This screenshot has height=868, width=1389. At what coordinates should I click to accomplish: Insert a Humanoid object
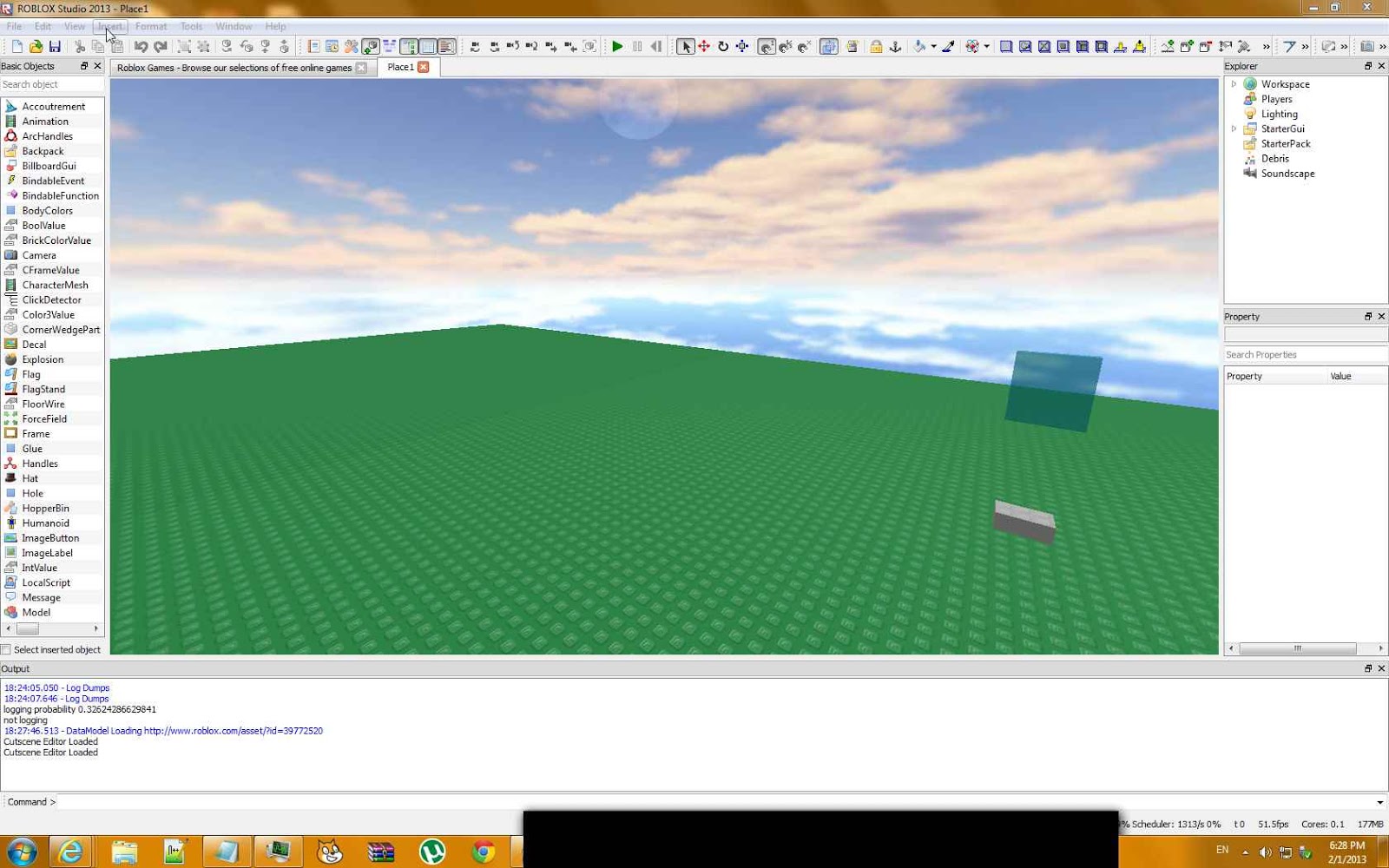click(45, 523)
